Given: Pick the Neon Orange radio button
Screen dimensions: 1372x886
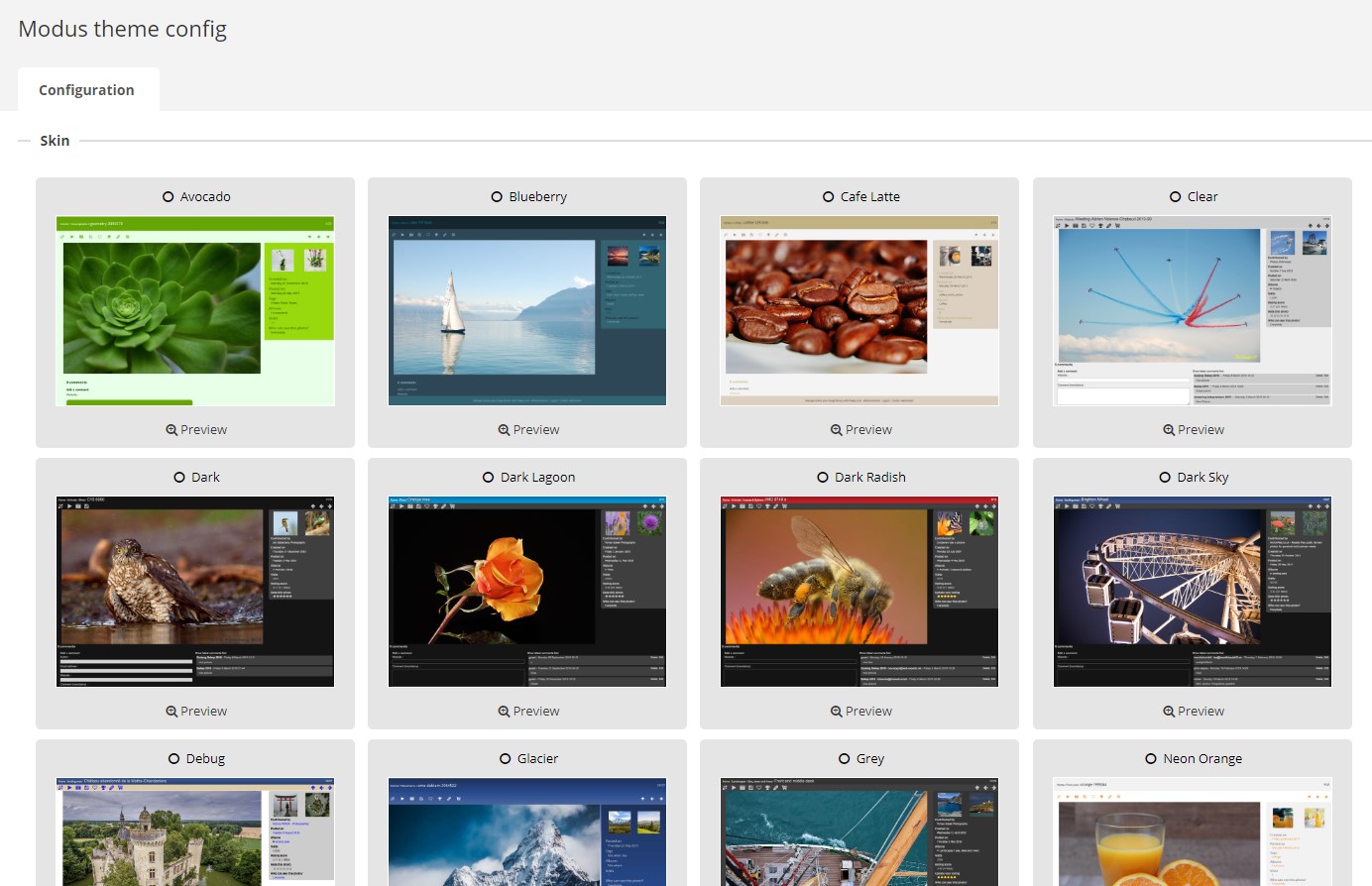Looking at the screenshot, I should 1151,759.
